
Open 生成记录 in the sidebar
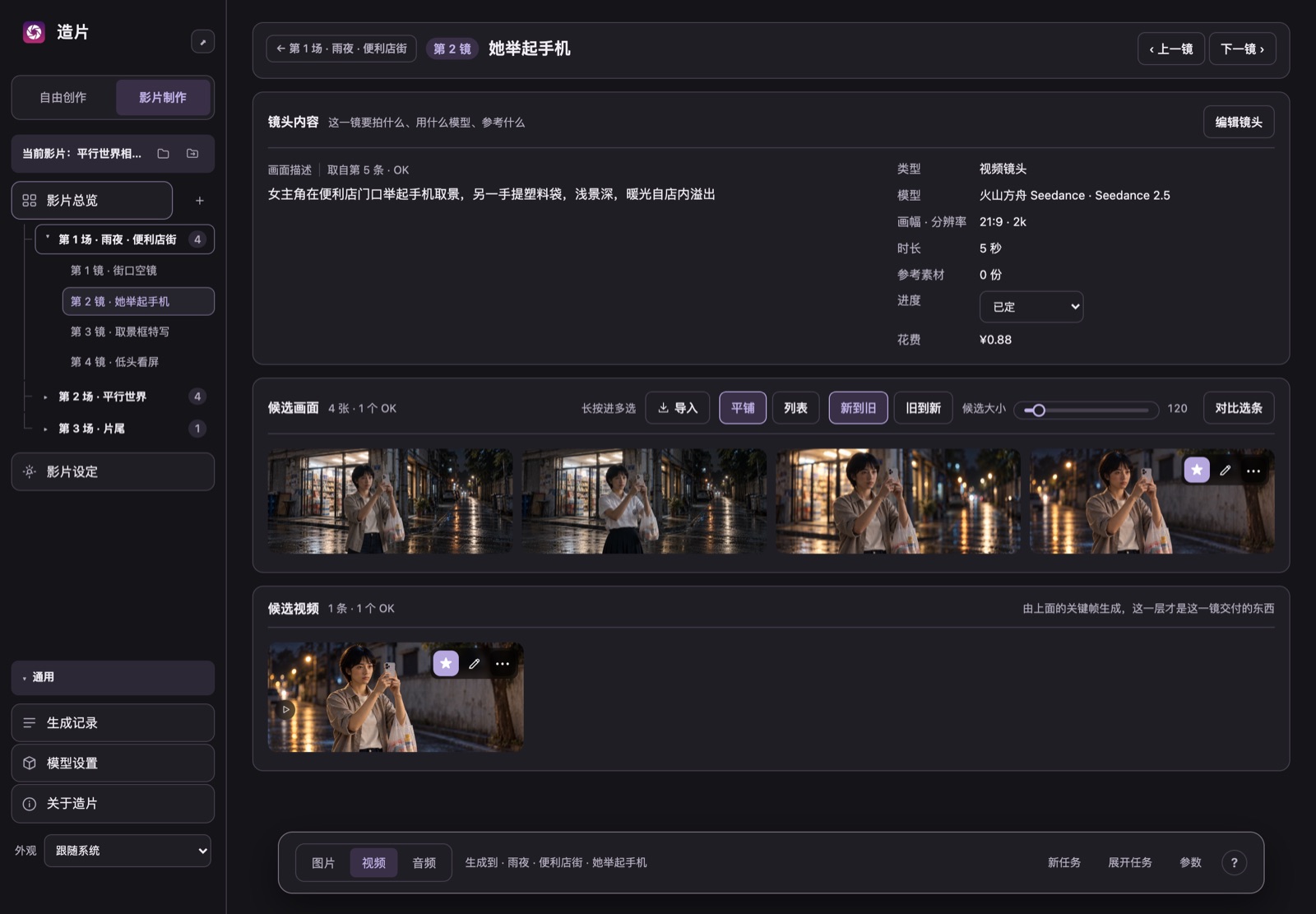click(x=113, y=723)
